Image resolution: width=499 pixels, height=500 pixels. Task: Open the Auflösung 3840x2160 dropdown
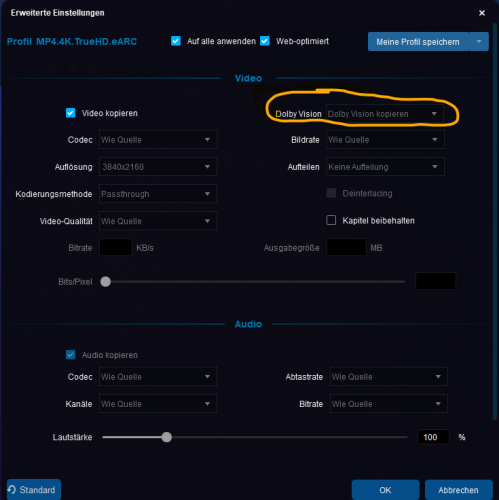click(158, 167)
